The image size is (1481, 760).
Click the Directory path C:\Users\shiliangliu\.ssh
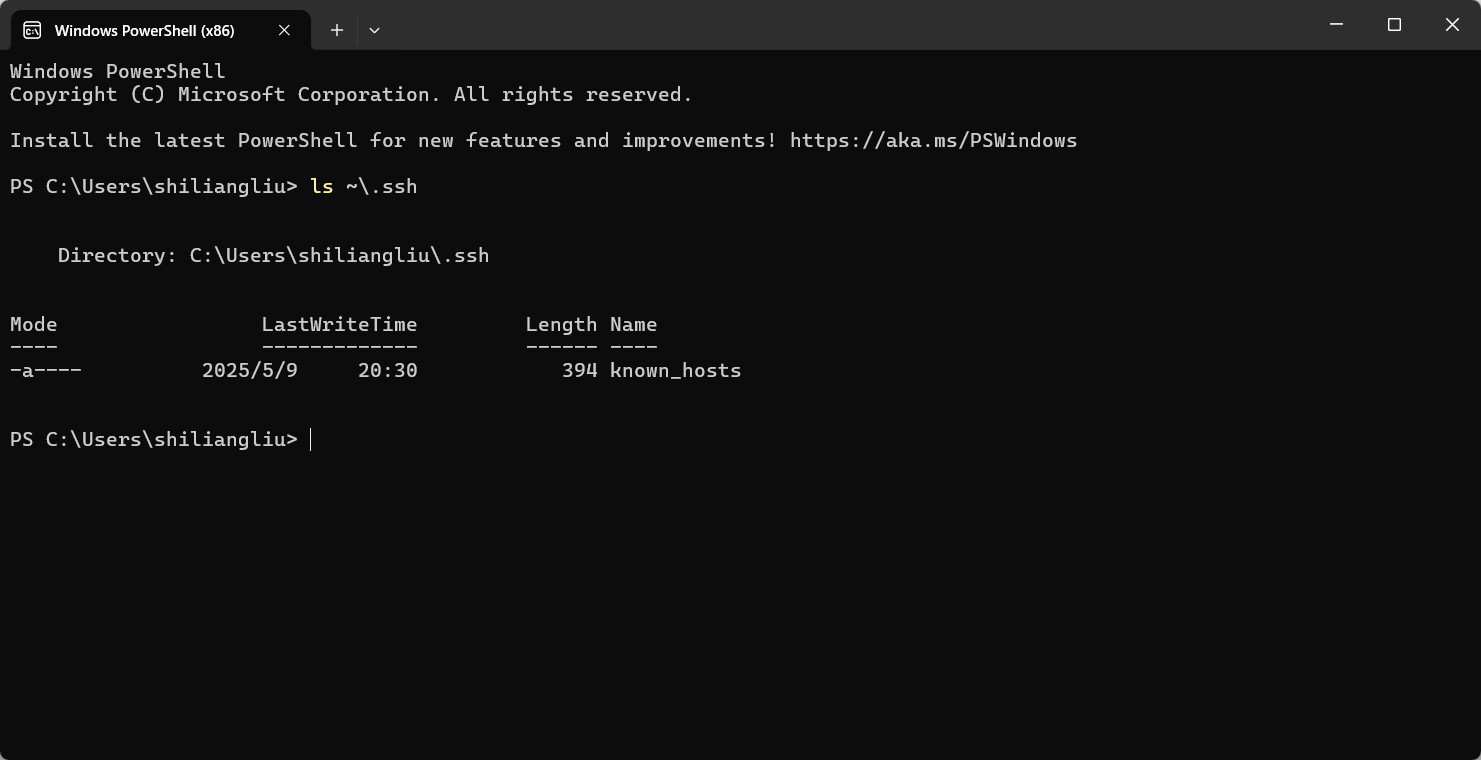tap(339, 255)
